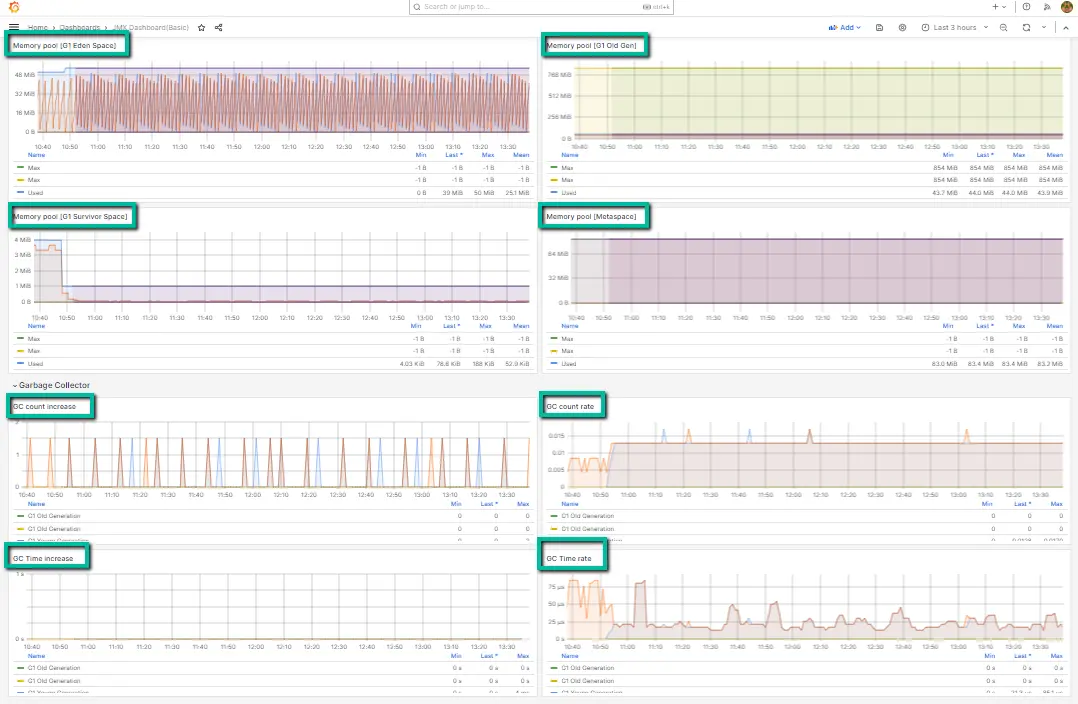1078x704 pixels.
Task: Save the dashboard using the save icon
Action: point(878,28)
